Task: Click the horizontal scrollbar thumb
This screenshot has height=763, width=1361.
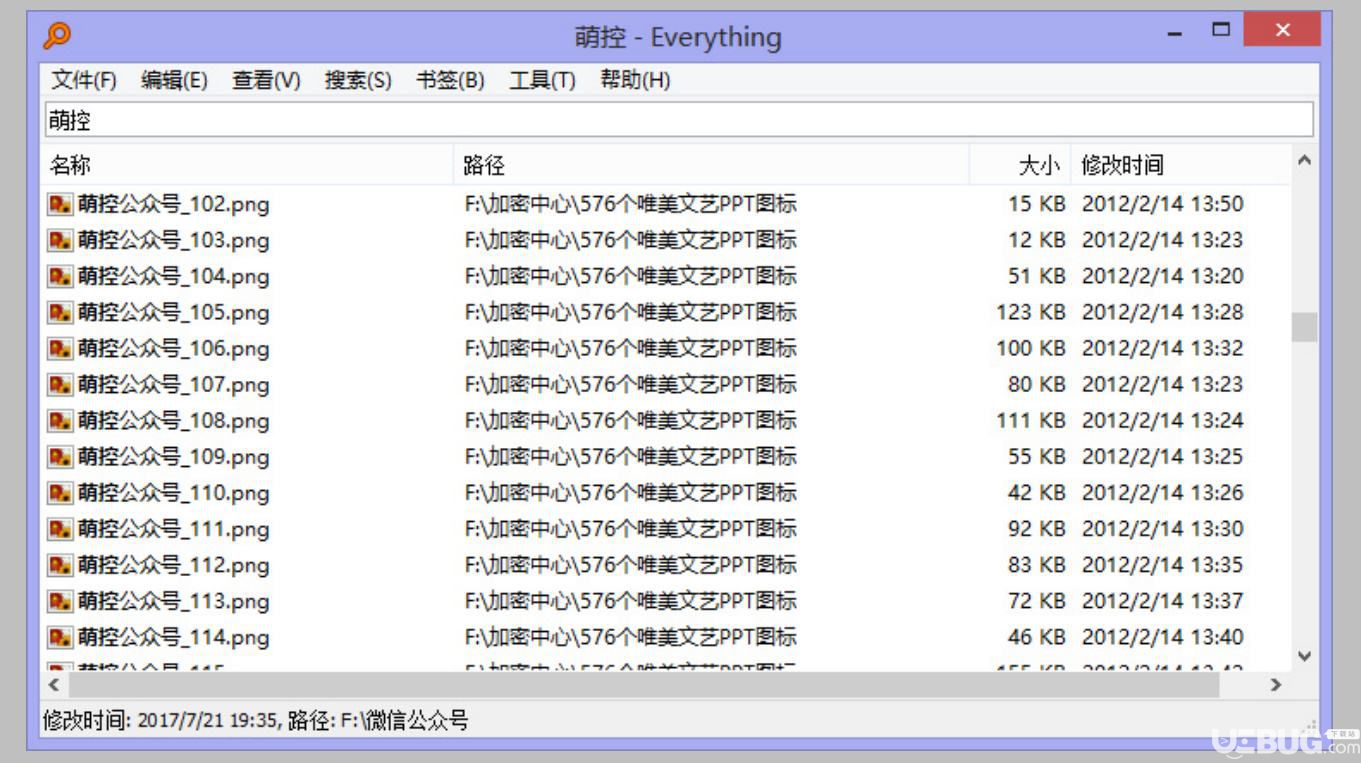Action: [x=644, y=685]
